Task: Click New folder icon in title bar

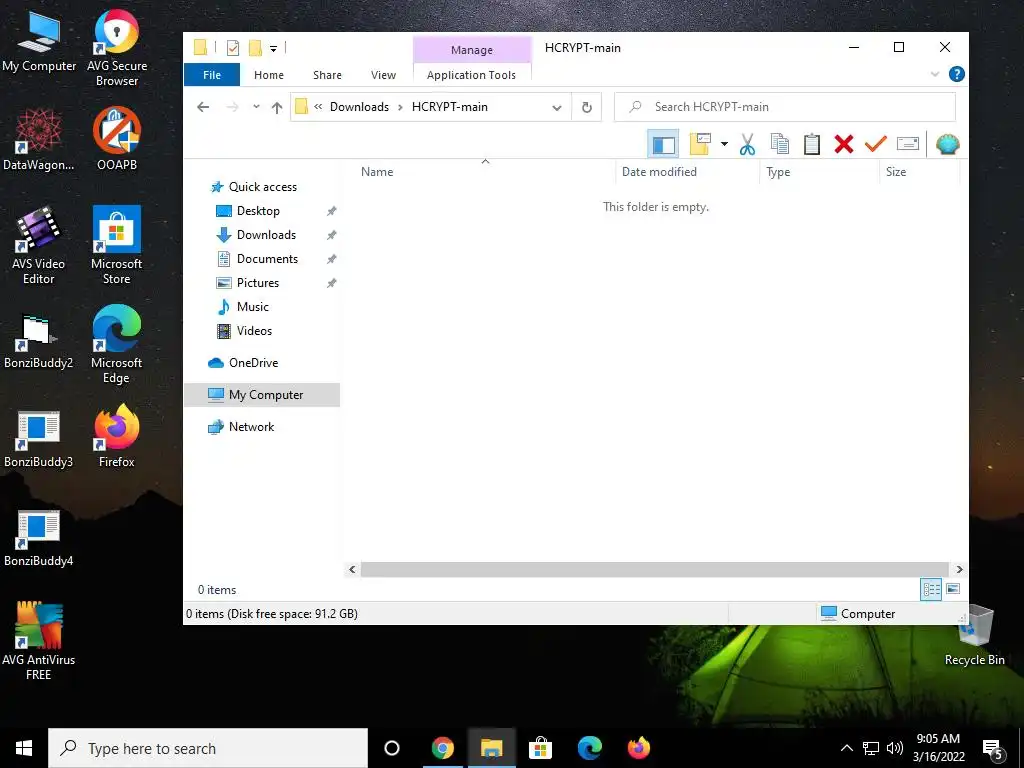Action: pyautogui.click(x=255, y=48)
